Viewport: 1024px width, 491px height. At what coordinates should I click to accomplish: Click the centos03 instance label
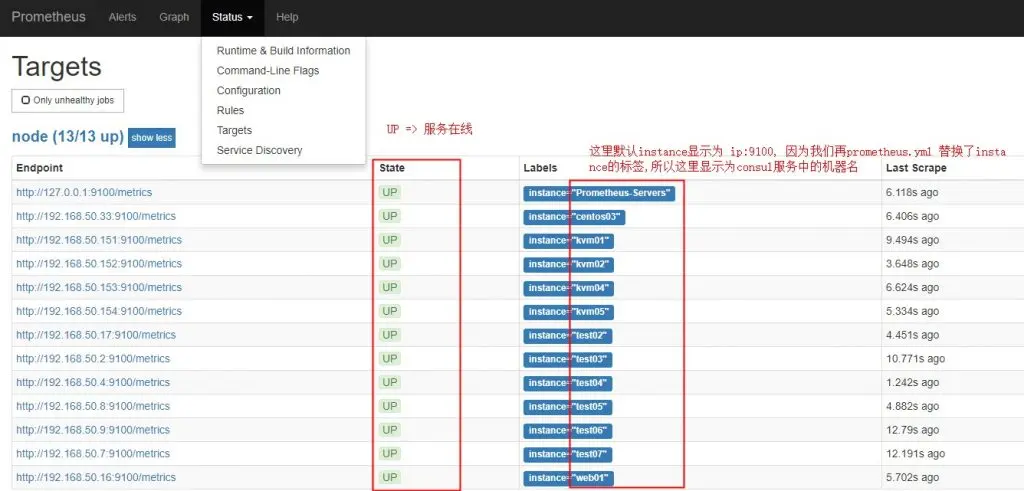coord(574,217)
